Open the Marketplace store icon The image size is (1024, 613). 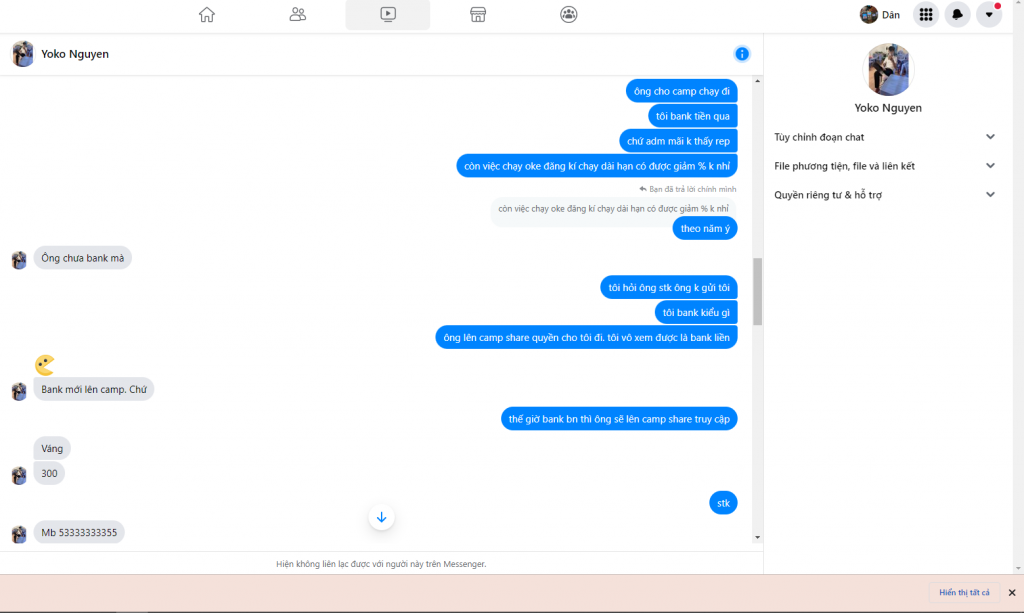pyautogui.click(x=478, y=14)
